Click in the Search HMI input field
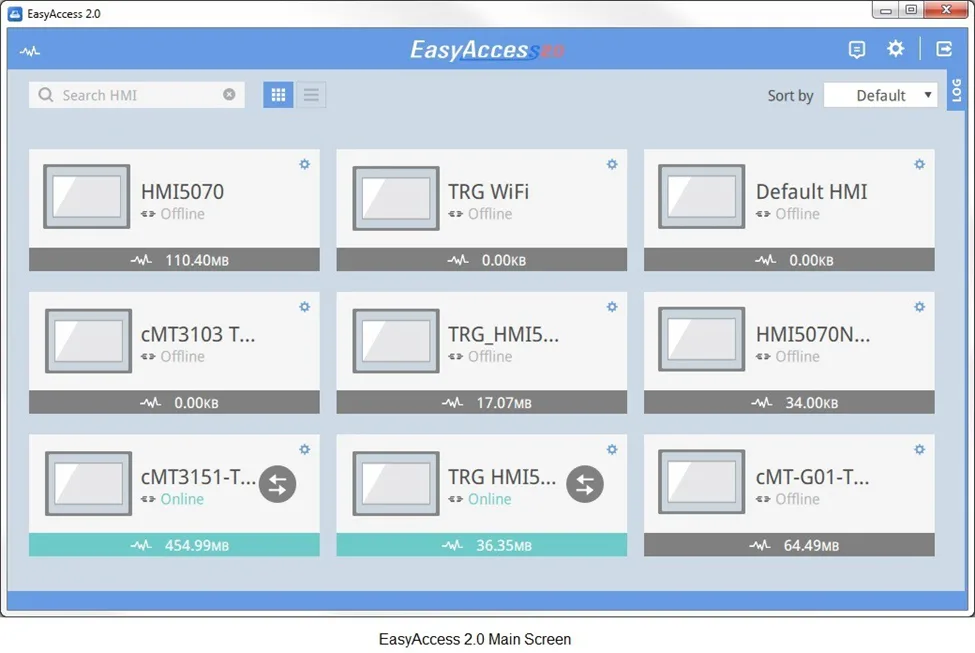Viewport: 975px width, 653px height. coord(137,95)
